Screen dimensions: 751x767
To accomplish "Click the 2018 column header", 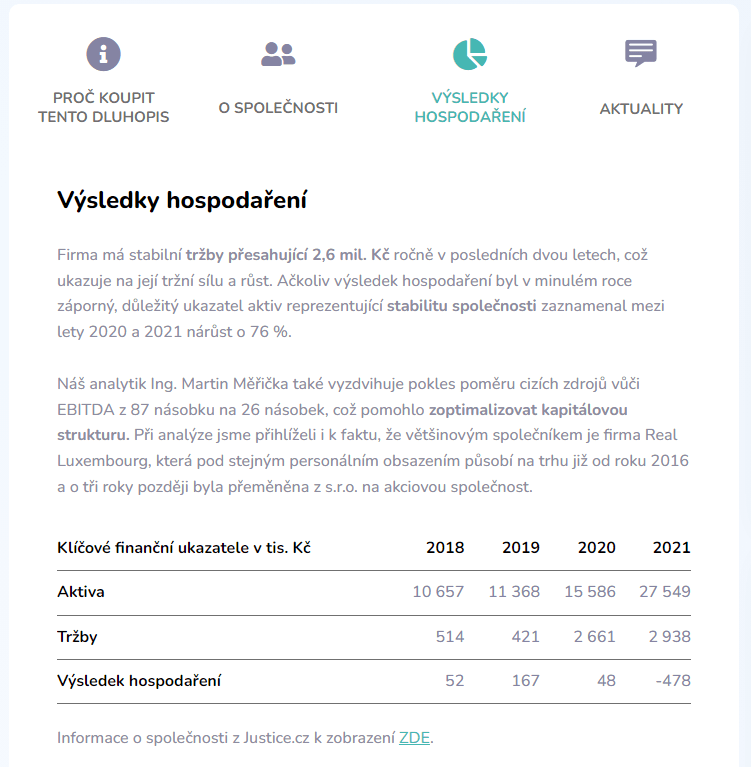I will pos(445,548).
